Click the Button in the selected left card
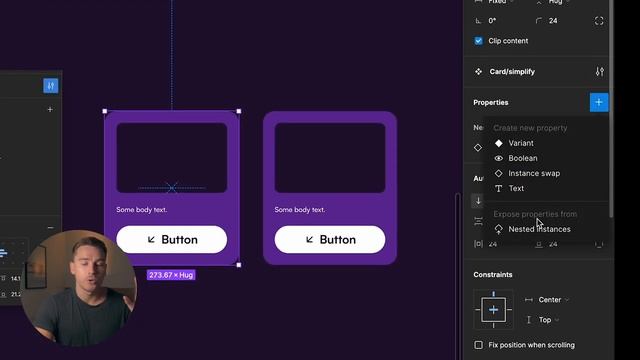The width and height of the screenshot is (640, 360). (171, 240)
